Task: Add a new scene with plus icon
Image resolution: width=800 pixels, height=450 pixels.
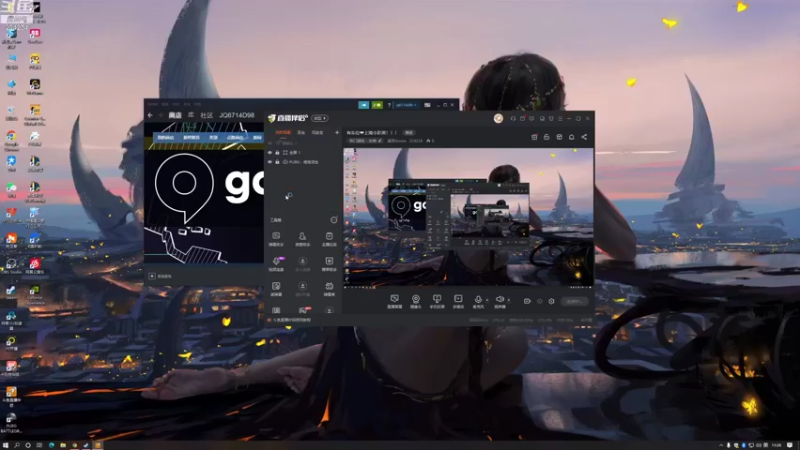Action: click(337, 133)
